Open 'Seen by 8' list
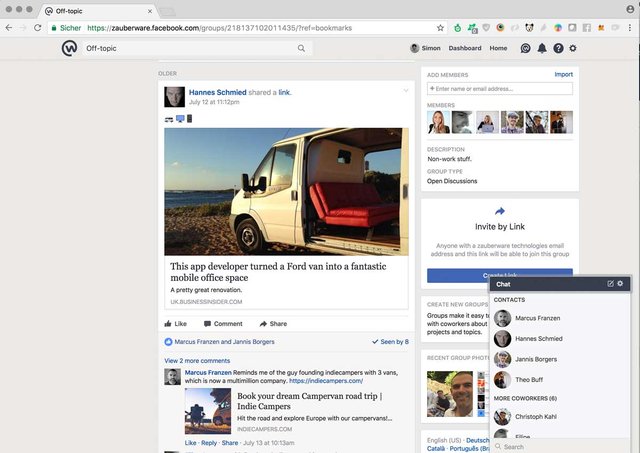 click(391, 342)
